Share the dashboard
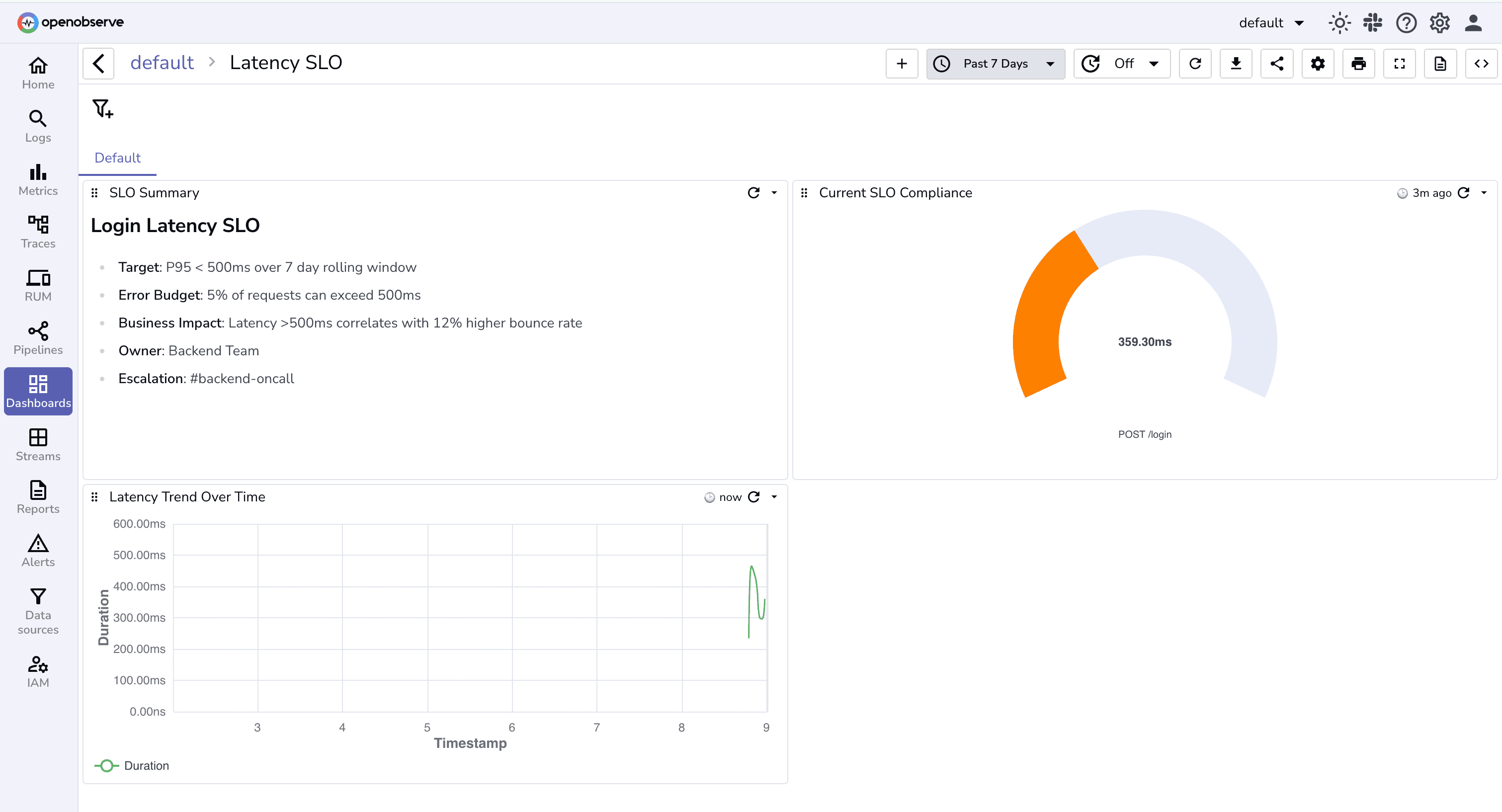Screen dimensions: 1502x812 1277,64
